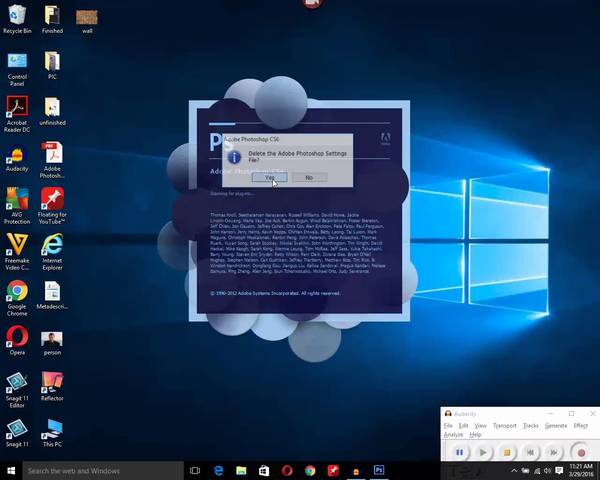Select the Metadescri... document icon
Viewport: 600px width, 480px height.
pyautogui.click(x=52, y=295)
